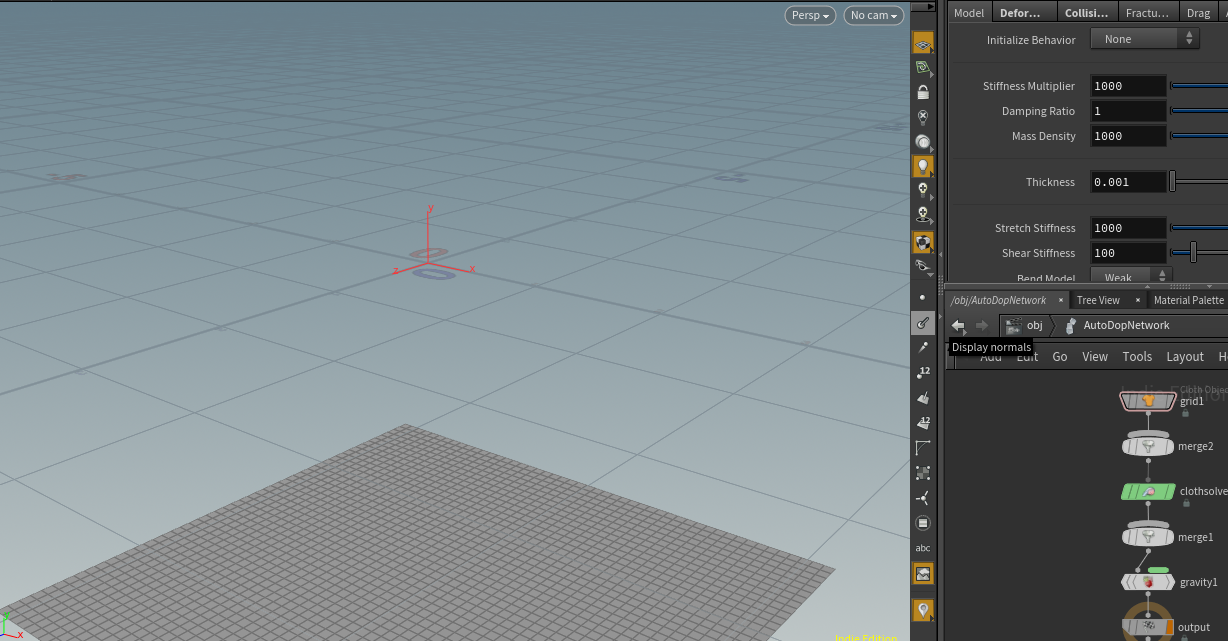Viewport: 1228px width, 641px height.
Task: Toggle the reference plane display icon
Action: [x=923, y=43]
